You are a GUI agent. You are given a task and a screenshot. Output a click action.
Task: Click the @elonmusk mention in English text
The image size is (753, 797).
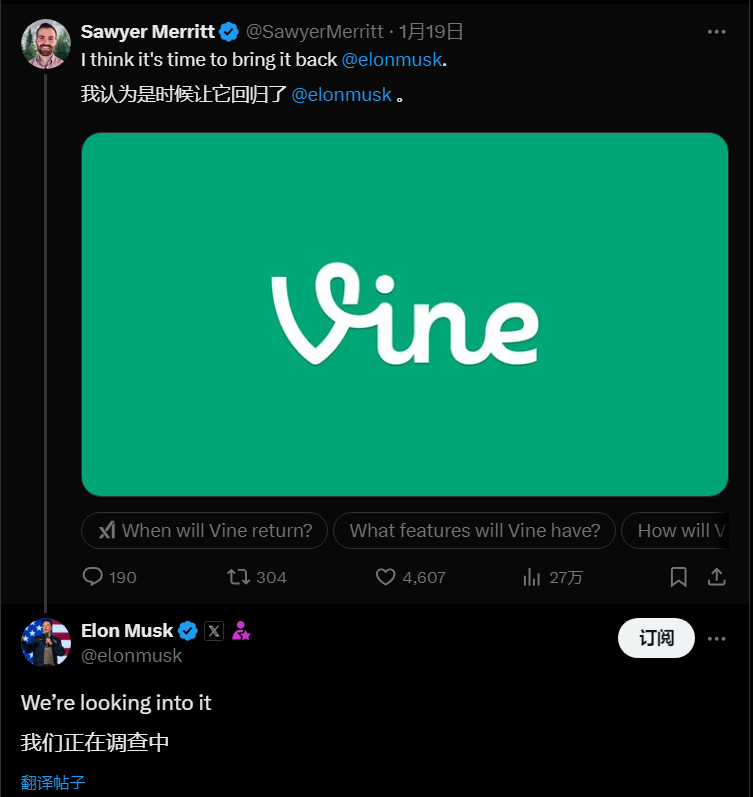click(391, 60)
